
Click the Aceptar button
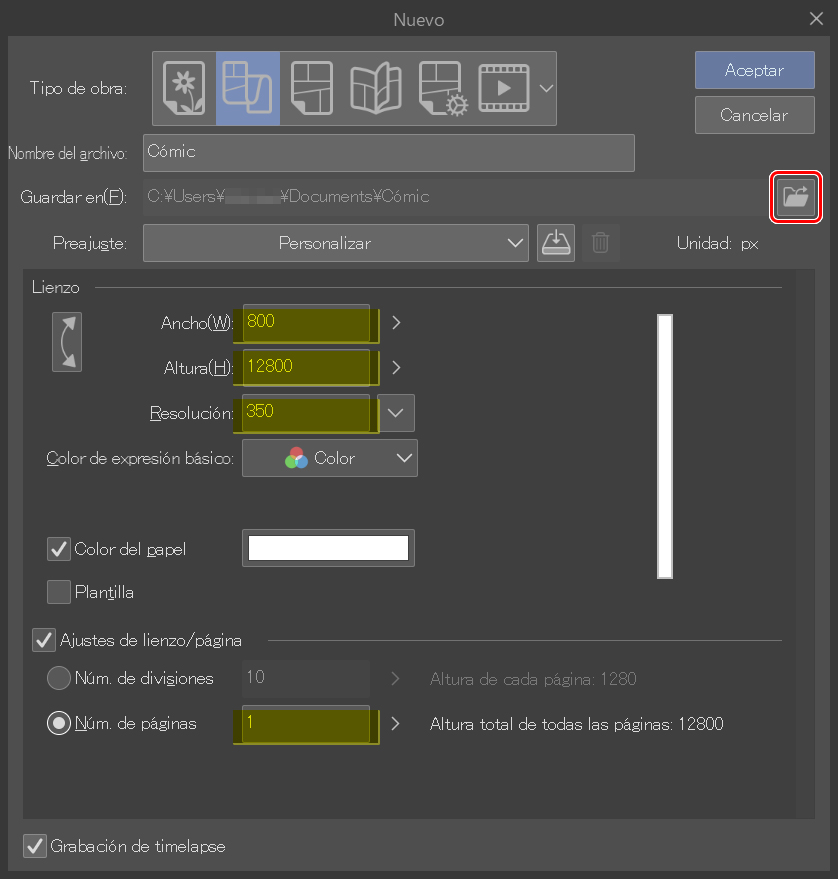click(754, 70)
